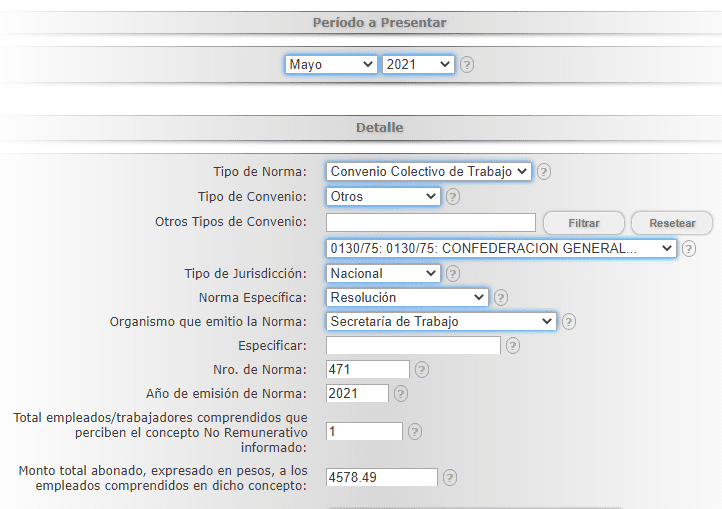Click help icon beside Año de emisión
Viewport: 722px width, 509px height.
point(401,394)
